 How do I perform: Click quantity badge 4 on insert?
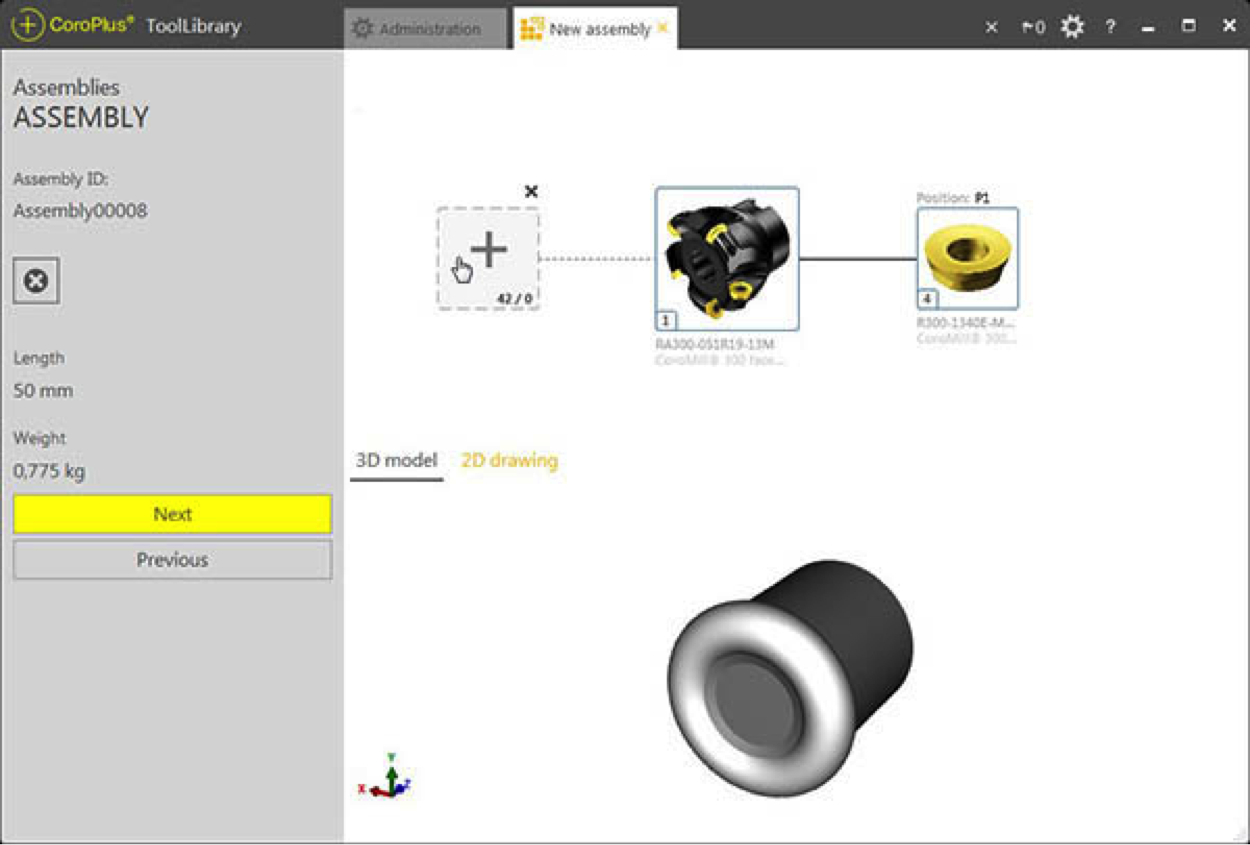(927, 299)
